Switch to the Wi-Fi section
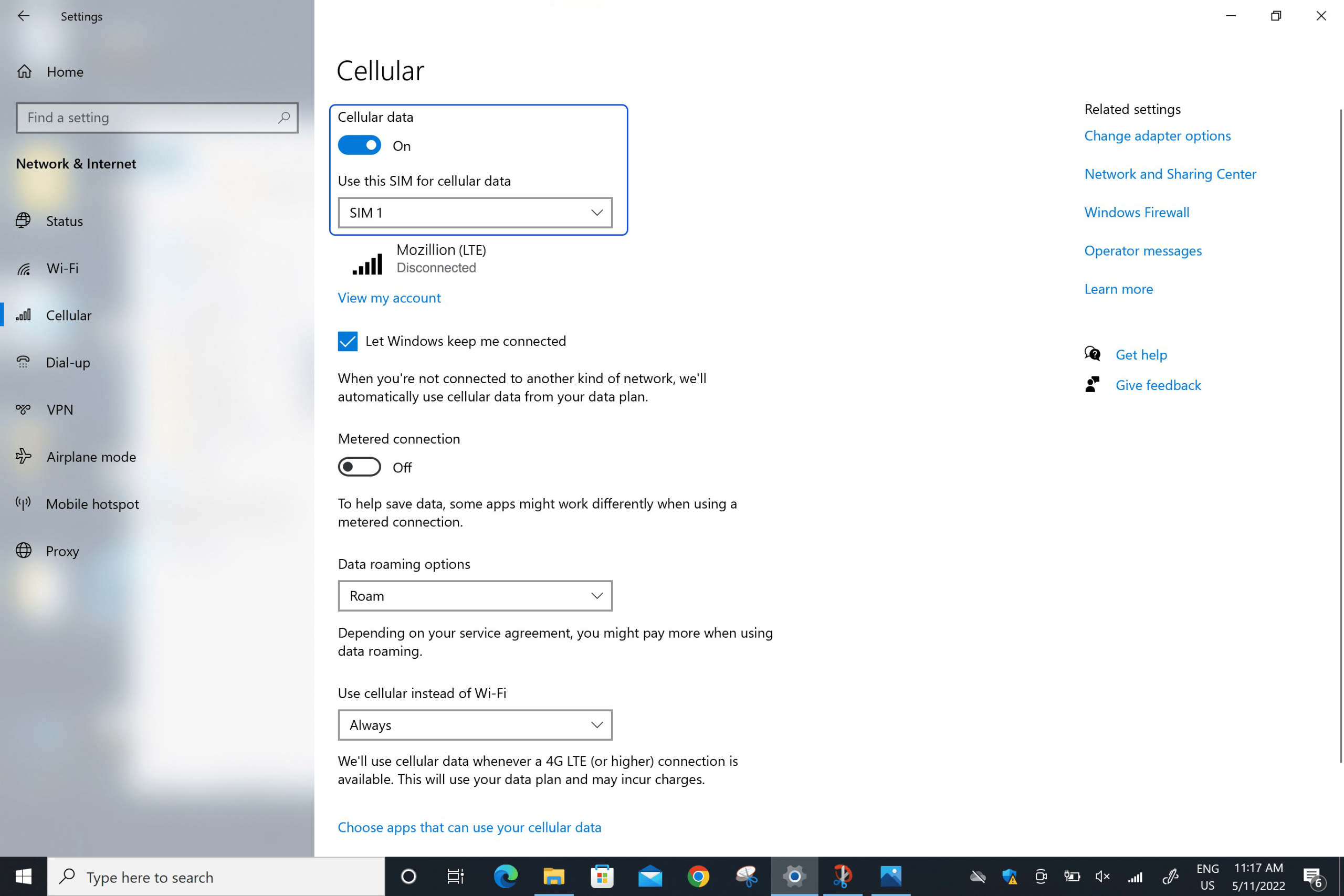1344x896 pixels. point(62,268)
